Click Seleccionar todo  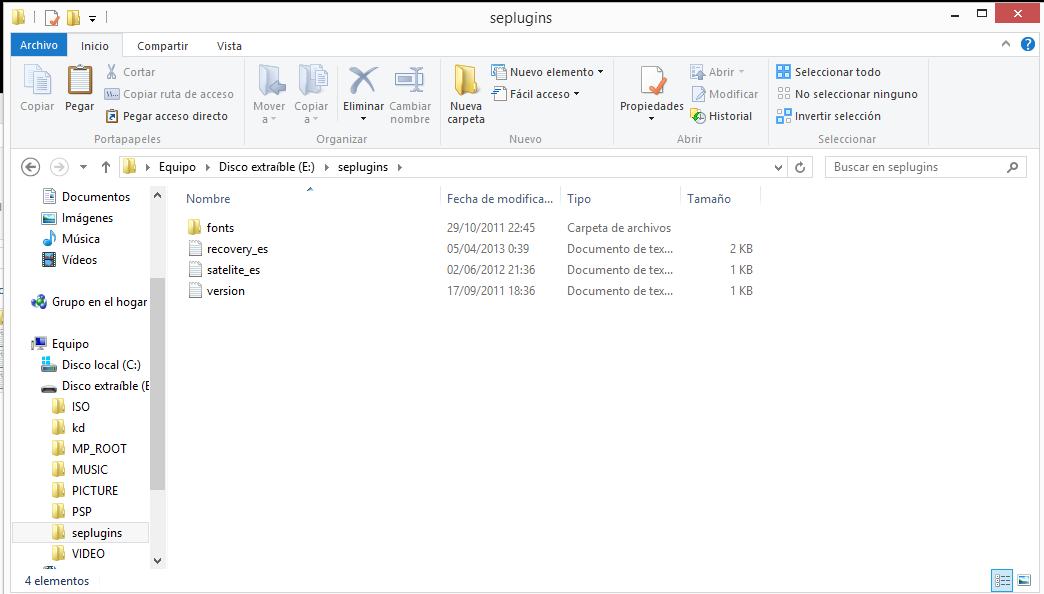tap(828, 72)
